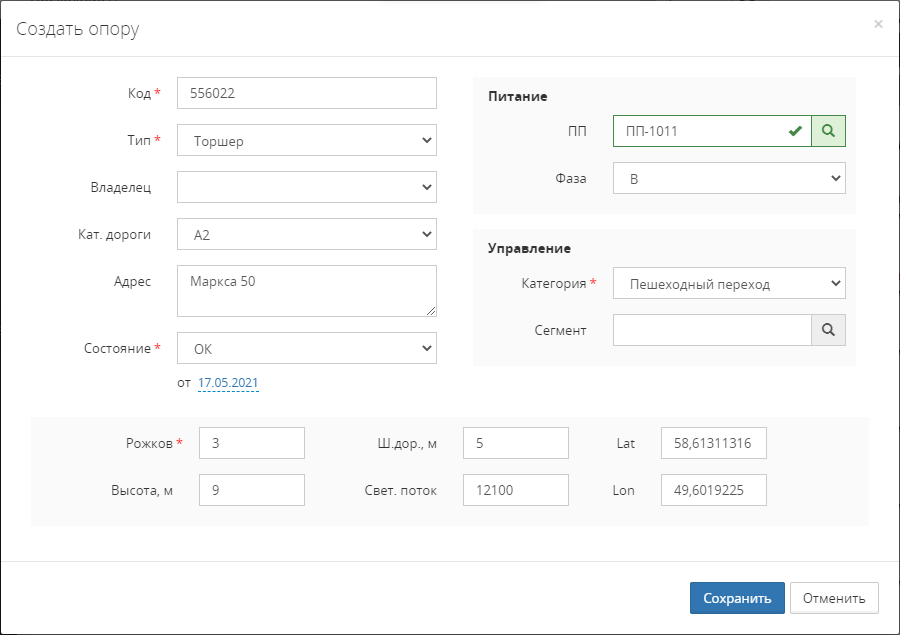Click the Сохранить button
The width and height of the screenshot is (900, 635).
click(x=737, y=598)
